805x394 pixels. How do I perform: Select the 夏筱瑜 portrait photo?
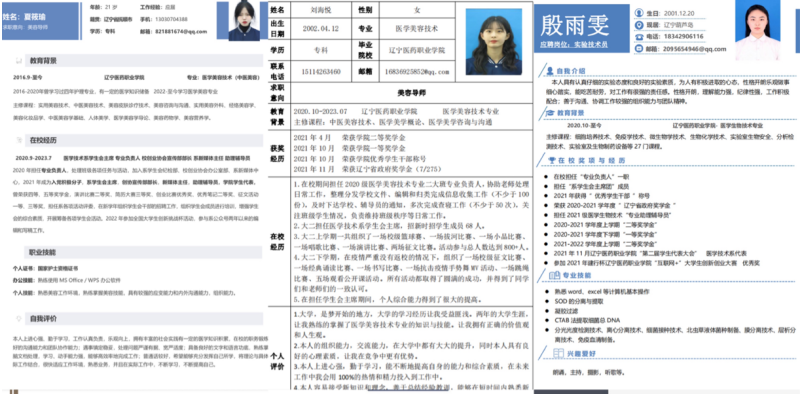coord(244,21)
